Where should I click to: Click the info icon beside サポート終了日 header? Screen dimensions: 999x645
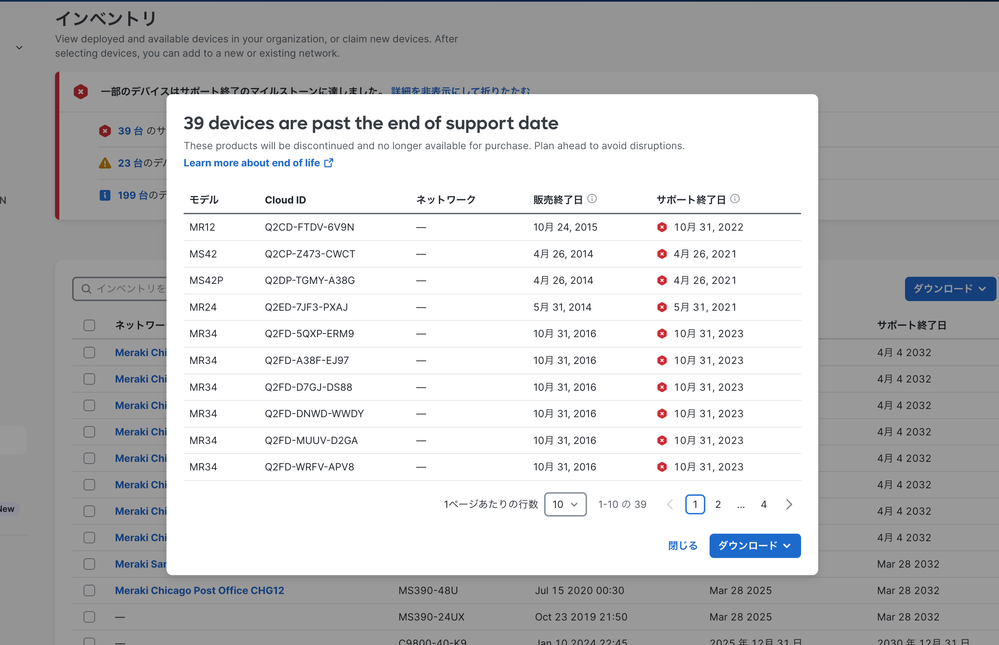click(x=735, y=199)
